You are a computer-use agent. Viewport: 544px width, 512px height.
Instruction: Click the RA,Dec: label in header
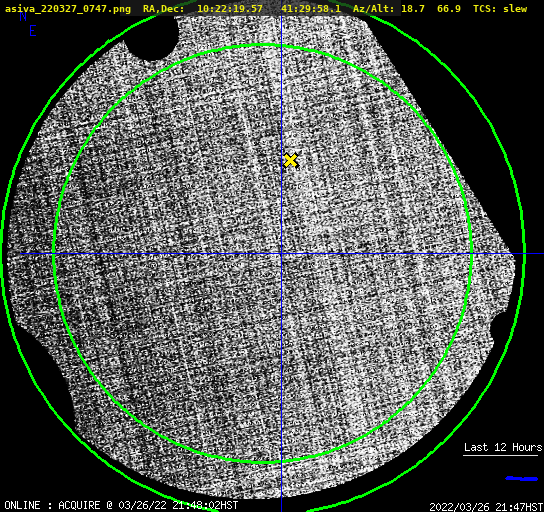click(x=164, y=9)
